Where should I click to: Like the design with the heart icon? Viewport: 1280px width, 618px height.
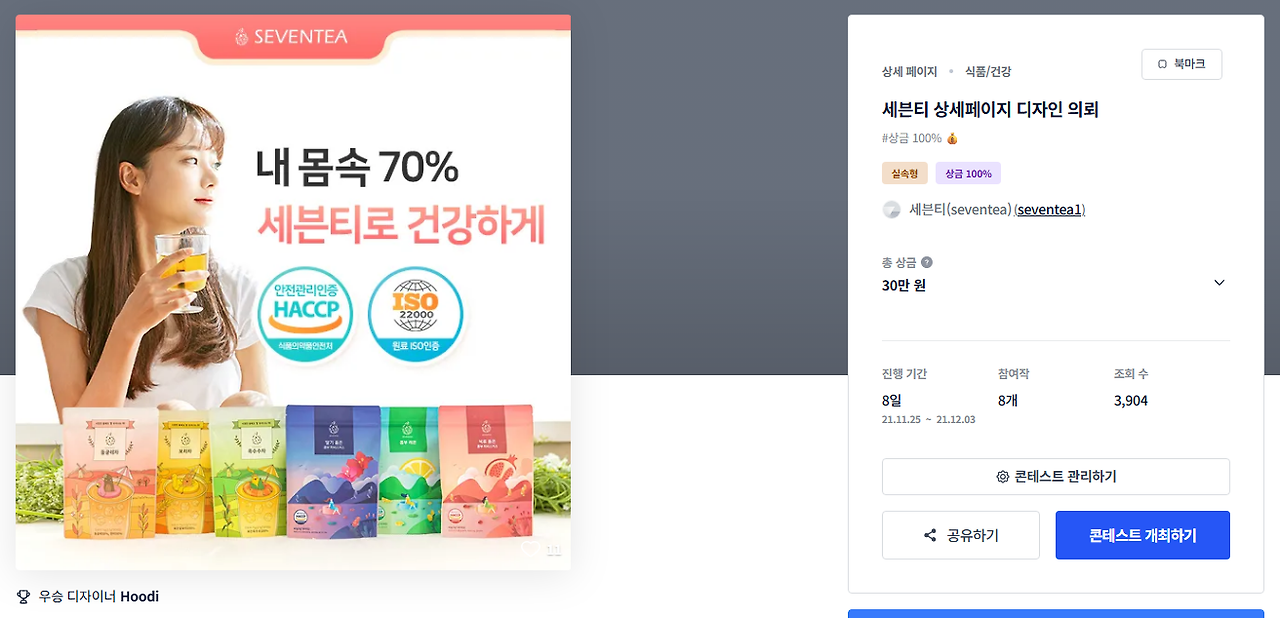(531, 548)
